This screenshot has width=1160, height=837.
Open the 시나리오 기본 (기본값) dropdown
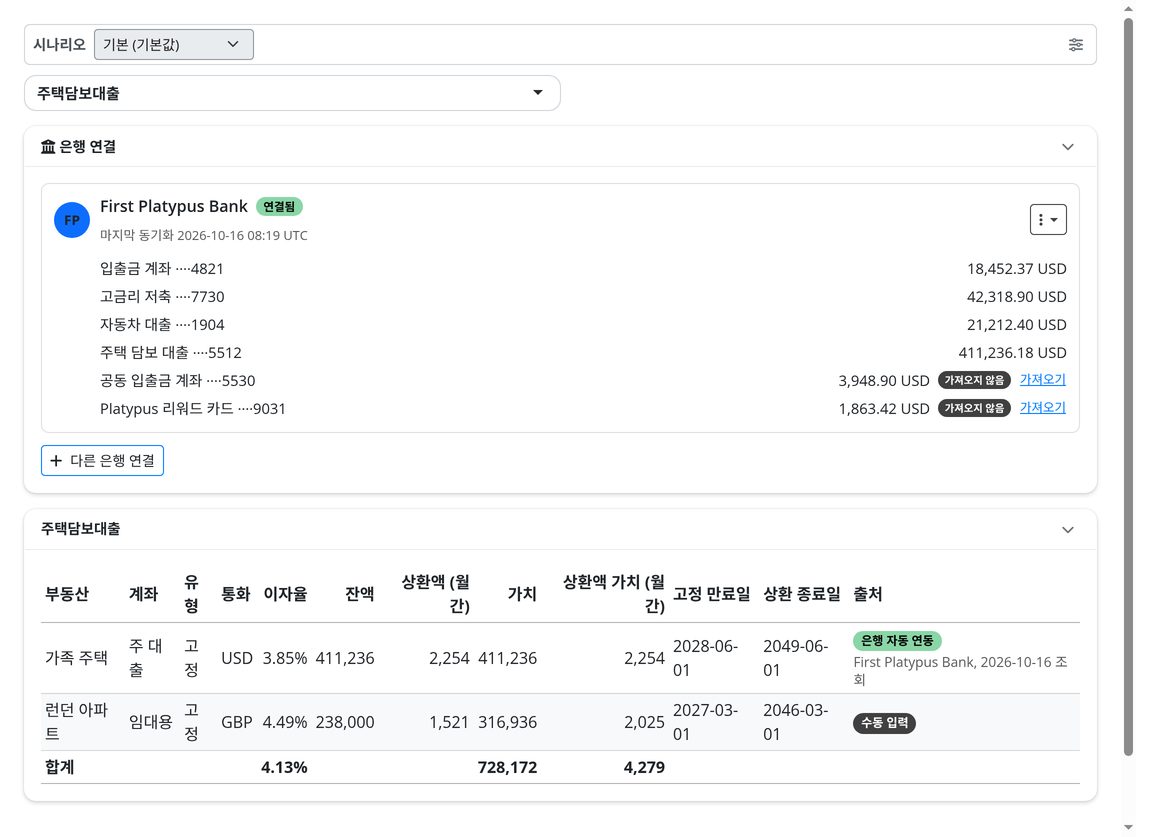(x=174, y=44)
